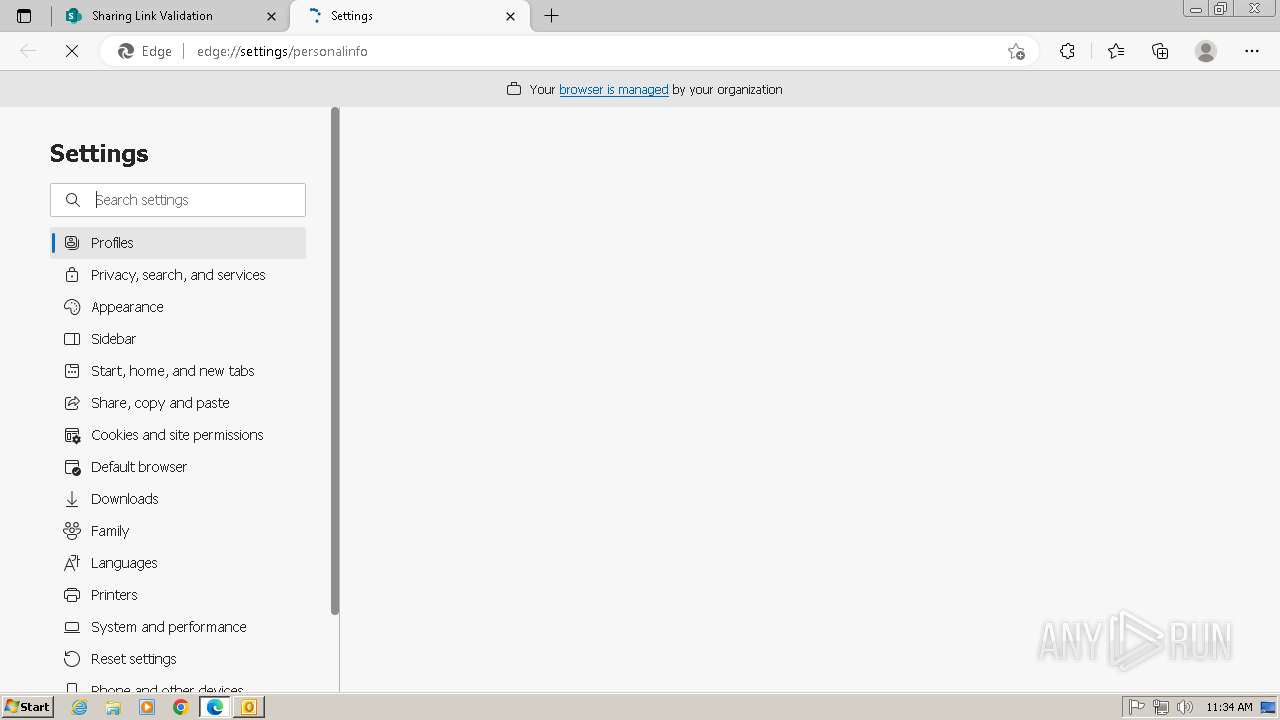Launch Internet Explorer from taskbar
This screenshot has width=1280, height=720.
pos(80,707)
